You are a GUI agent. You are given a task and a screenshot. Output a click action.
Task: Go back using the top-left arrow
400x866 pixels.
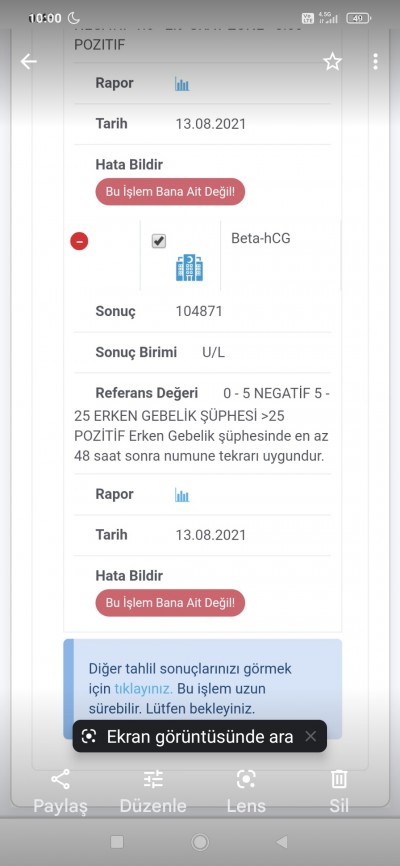(29, 61)
